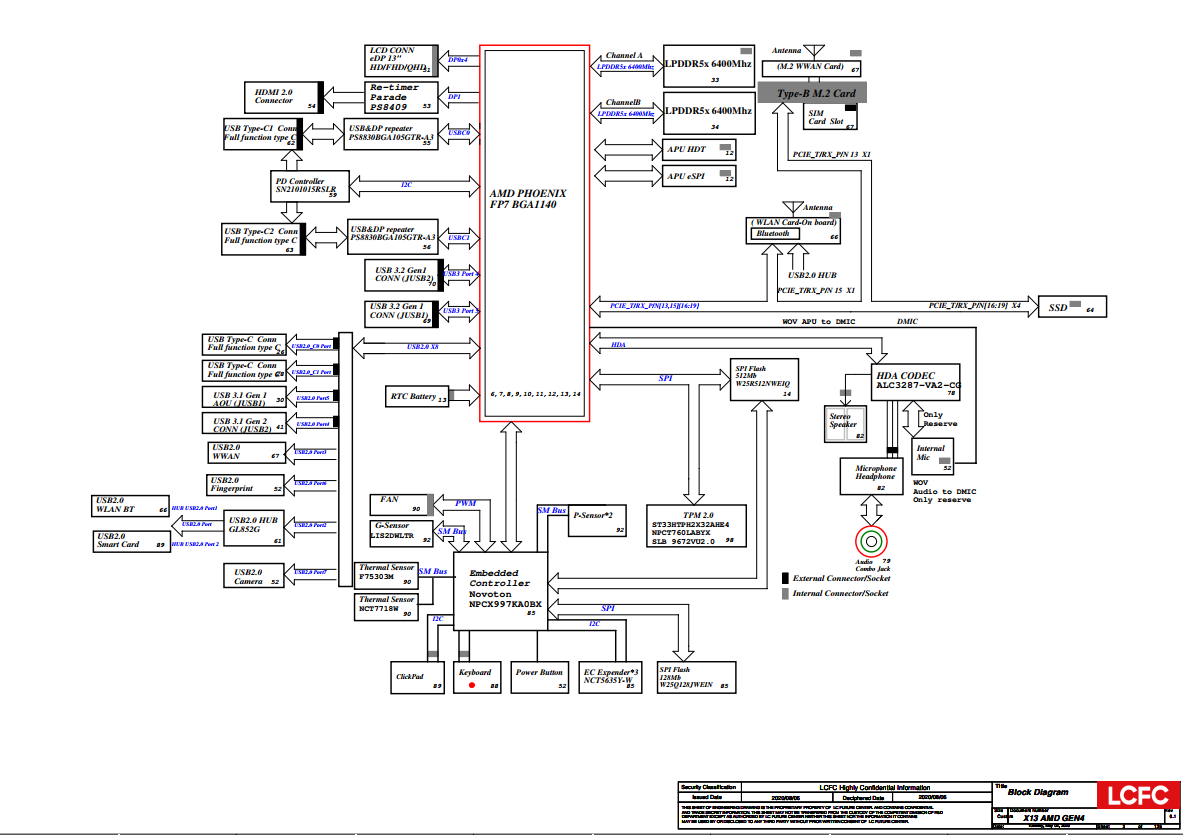Click the USB2.0 Camera block

click(254, 576)
